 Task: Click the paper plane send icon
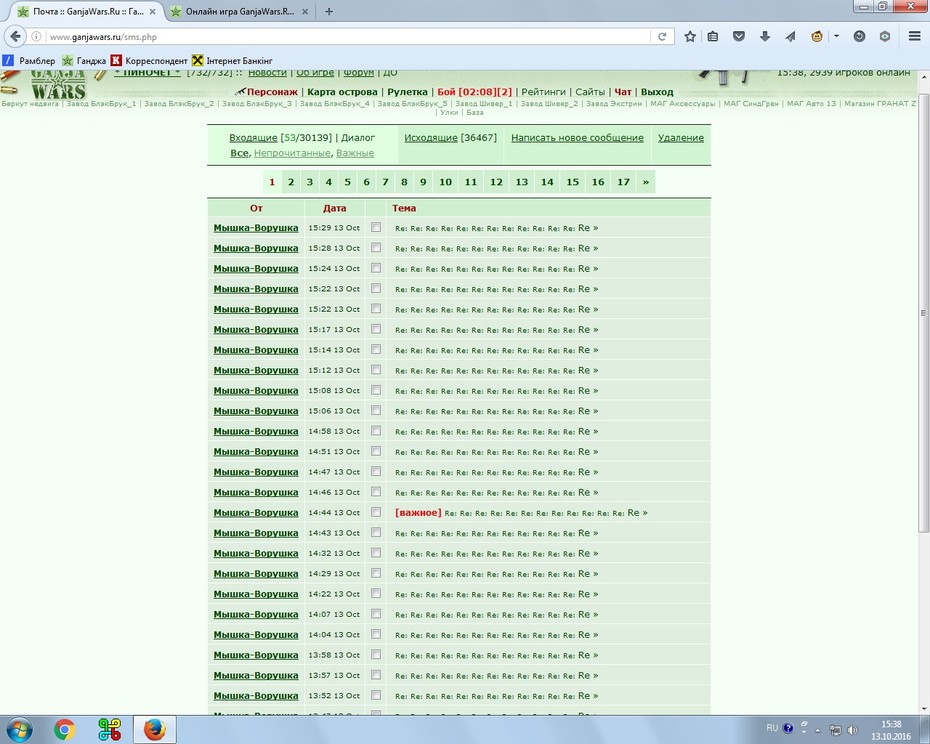point(790,36)
